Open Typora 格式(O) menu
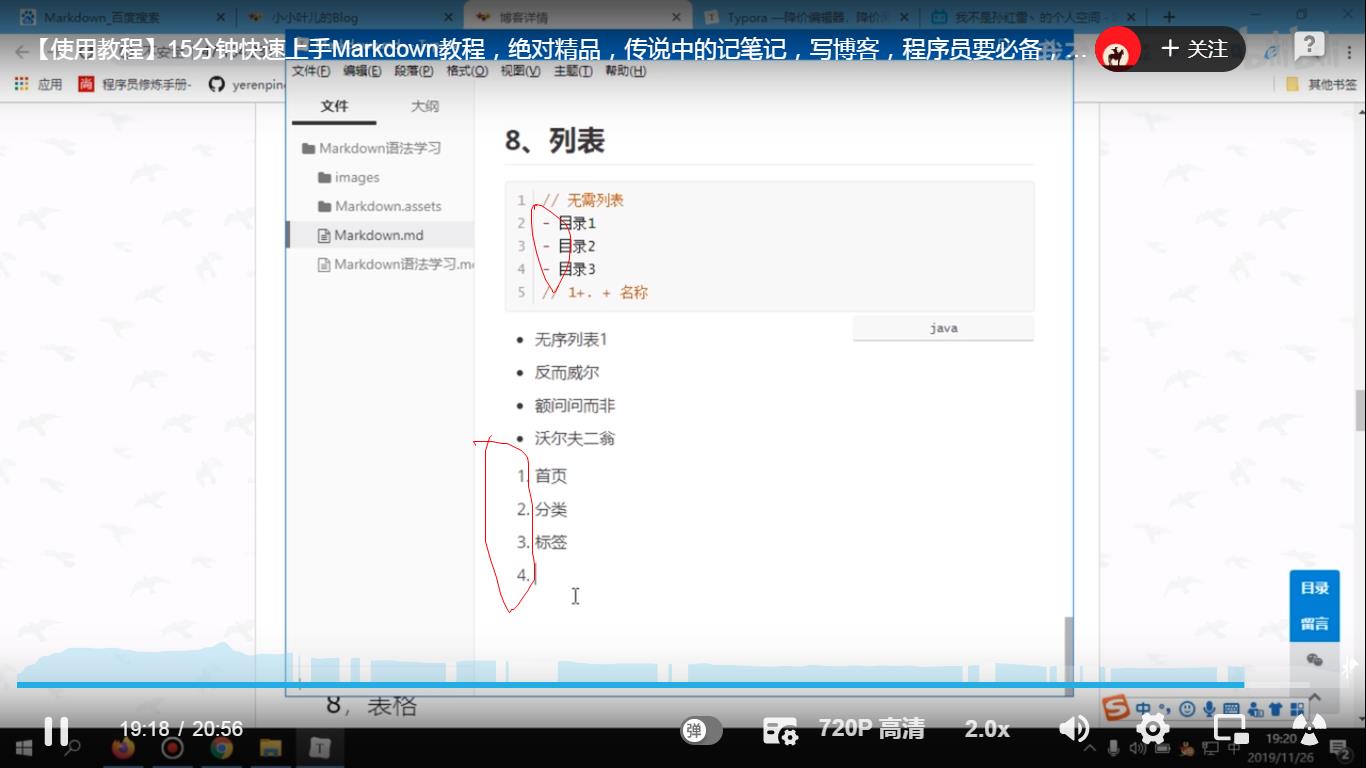The image size is (1366, 768). (x=467, y=71)
